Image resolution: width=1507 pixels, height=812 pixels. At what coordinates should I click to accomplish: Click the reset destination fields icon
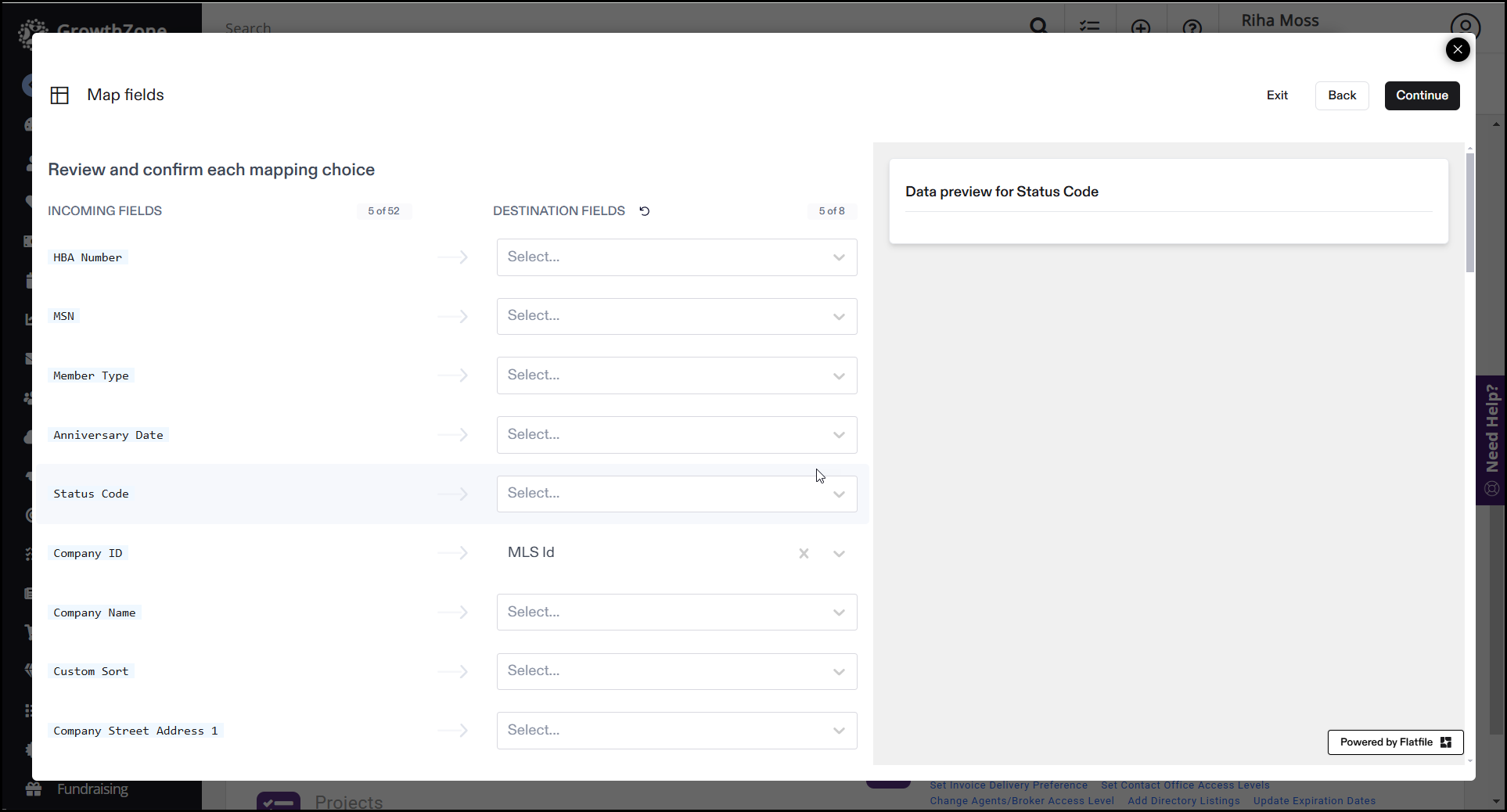(644, 211)
